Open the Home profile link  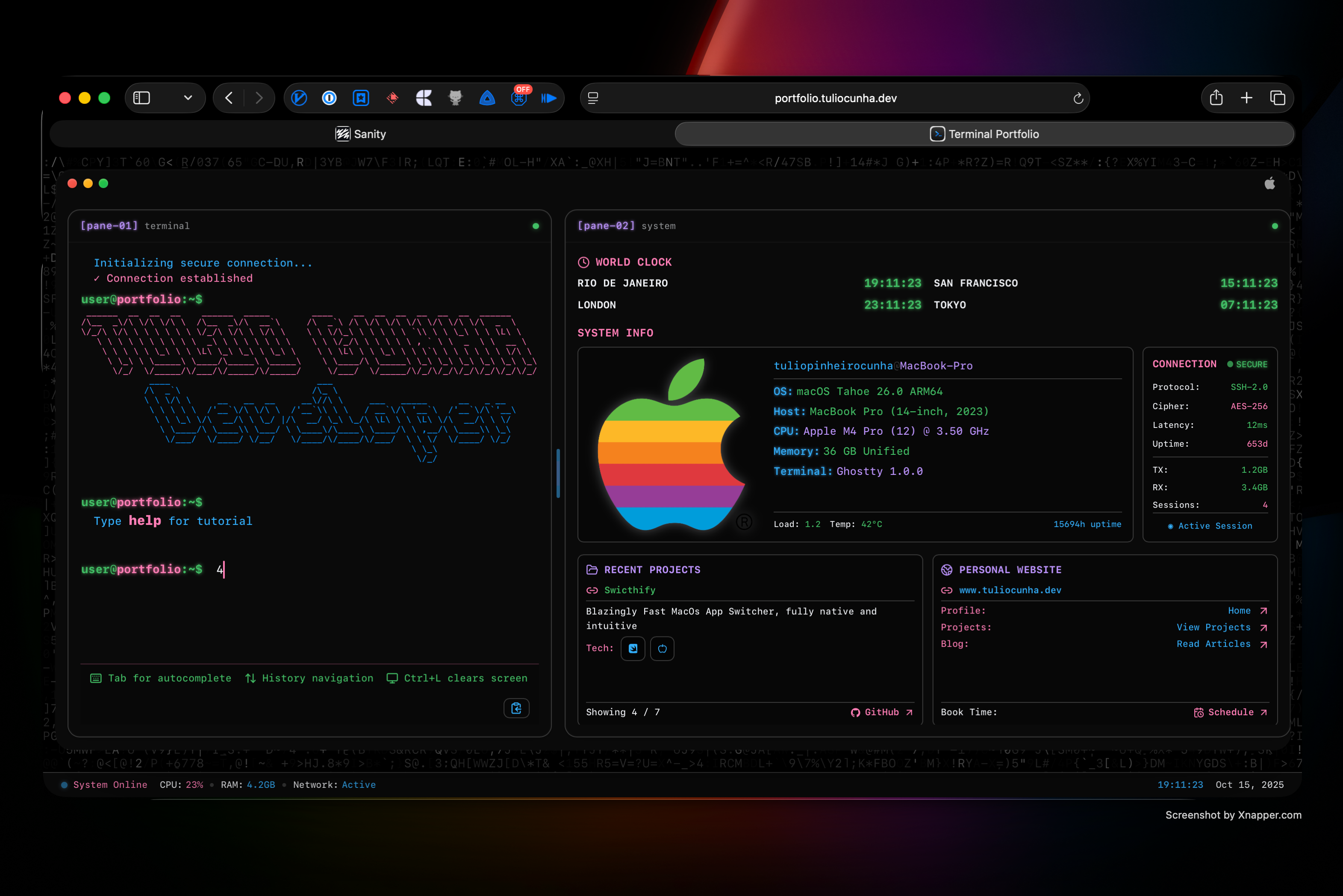click(x=1248, y=611)
